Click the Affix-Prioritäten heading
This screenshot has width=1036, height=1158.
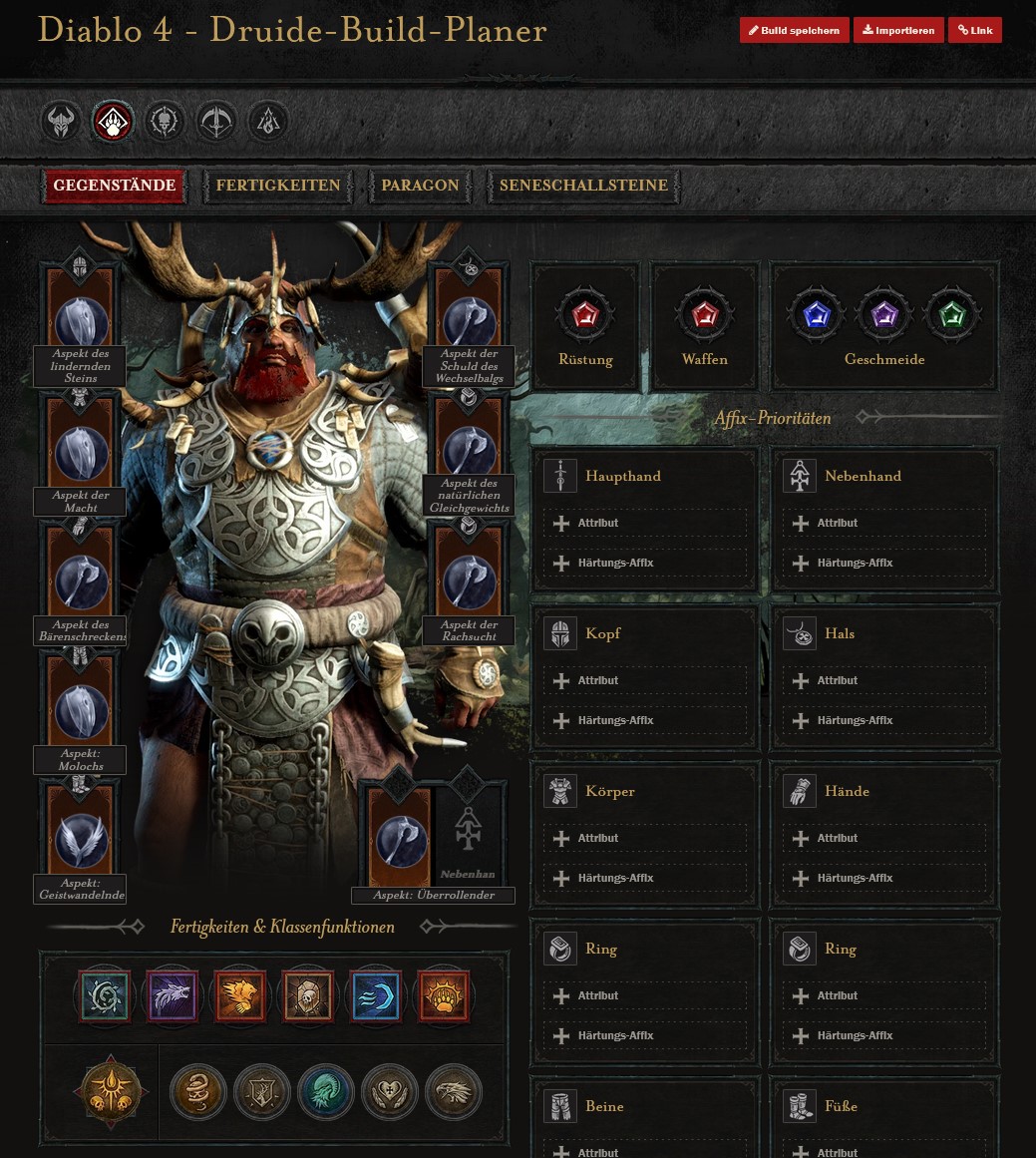coord(773,418)
